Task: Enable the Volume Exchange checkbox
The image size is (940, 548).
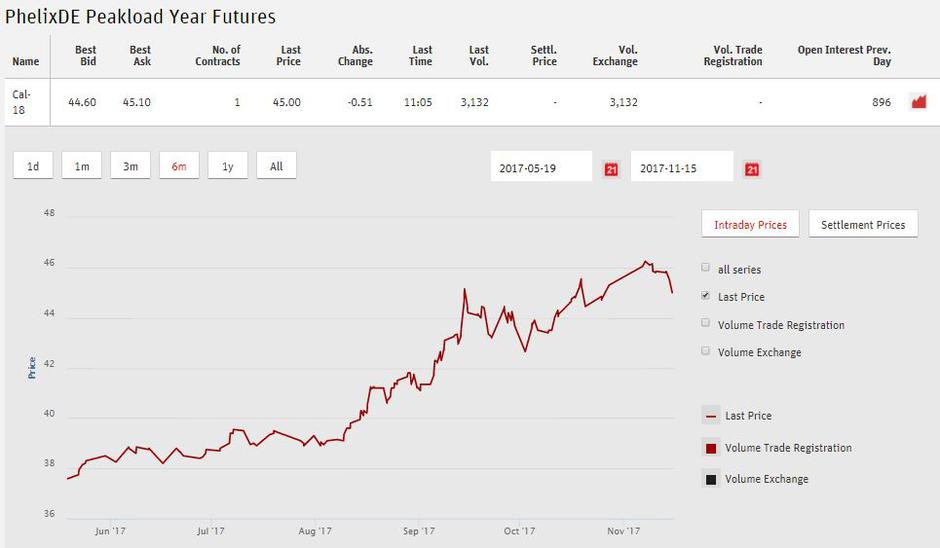Action: coord(706,351)
